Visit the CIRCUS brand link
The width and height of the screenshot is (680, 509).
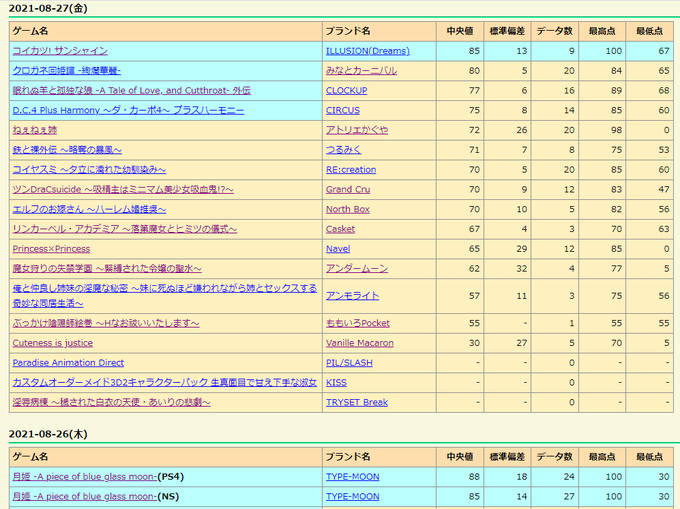point(343,110)
